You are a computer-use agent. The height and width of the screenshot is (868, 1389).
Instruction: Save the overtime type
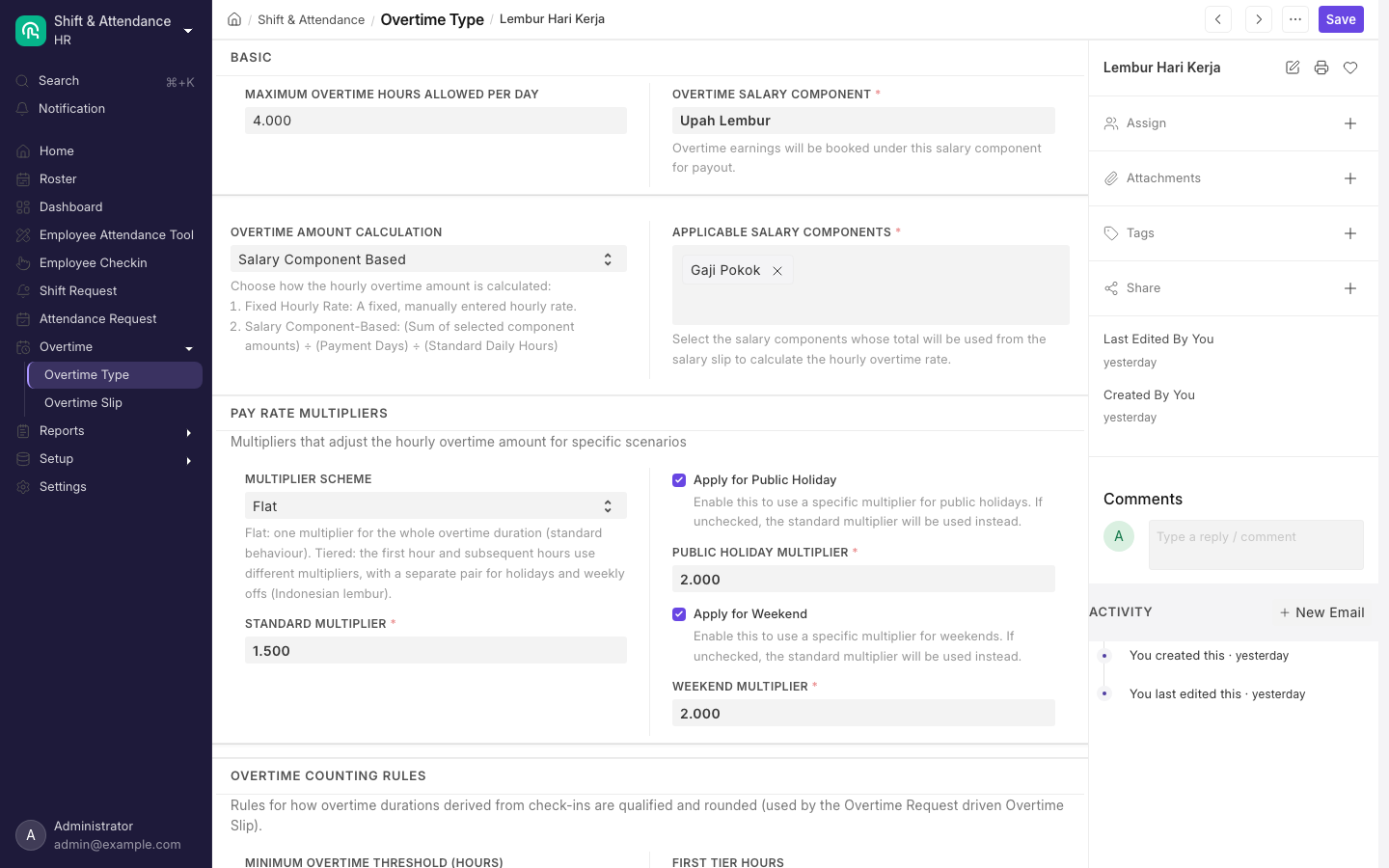click(1341, 19)
